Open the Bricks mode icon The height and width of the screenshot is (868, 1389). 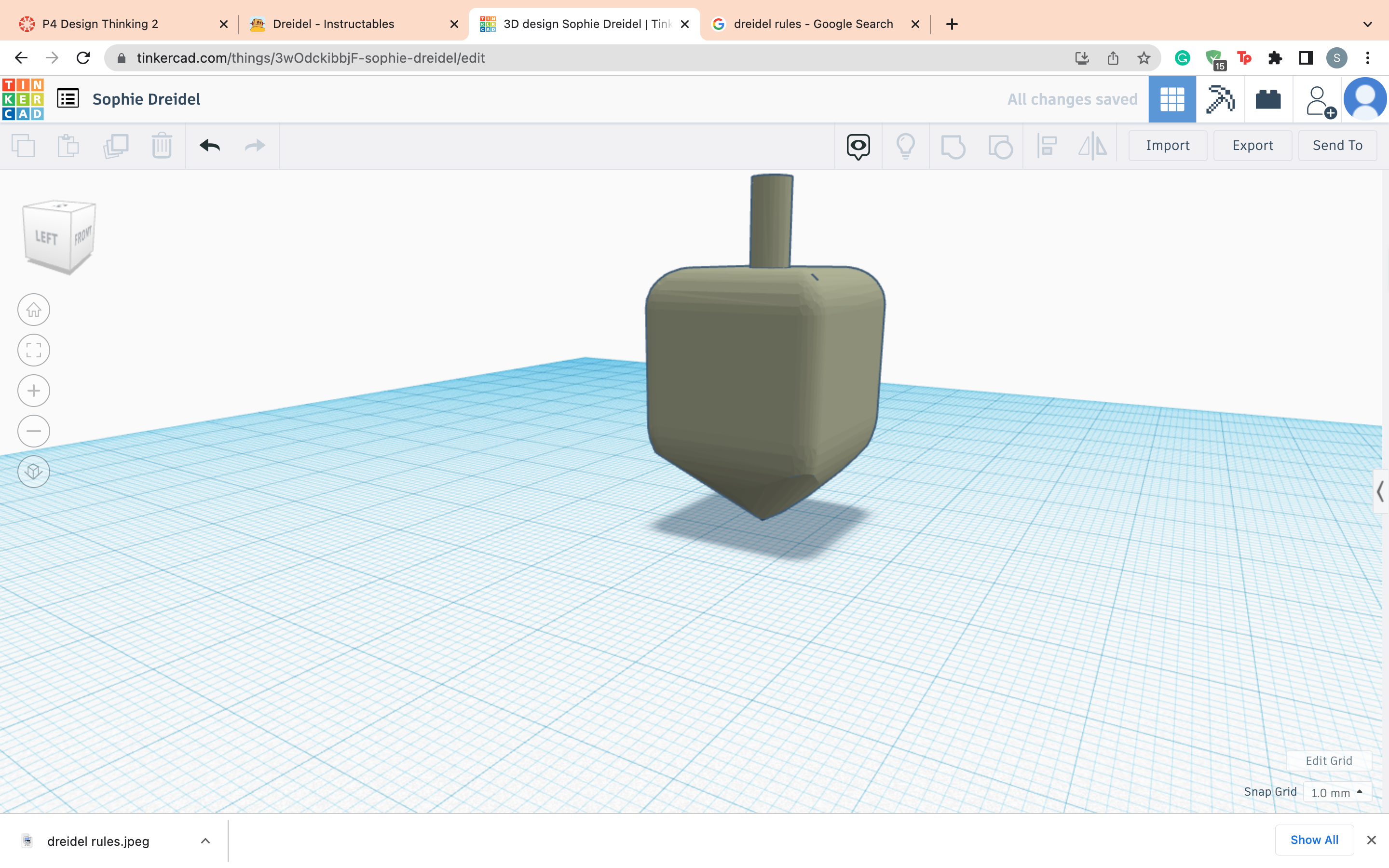tap(1268, 99)
